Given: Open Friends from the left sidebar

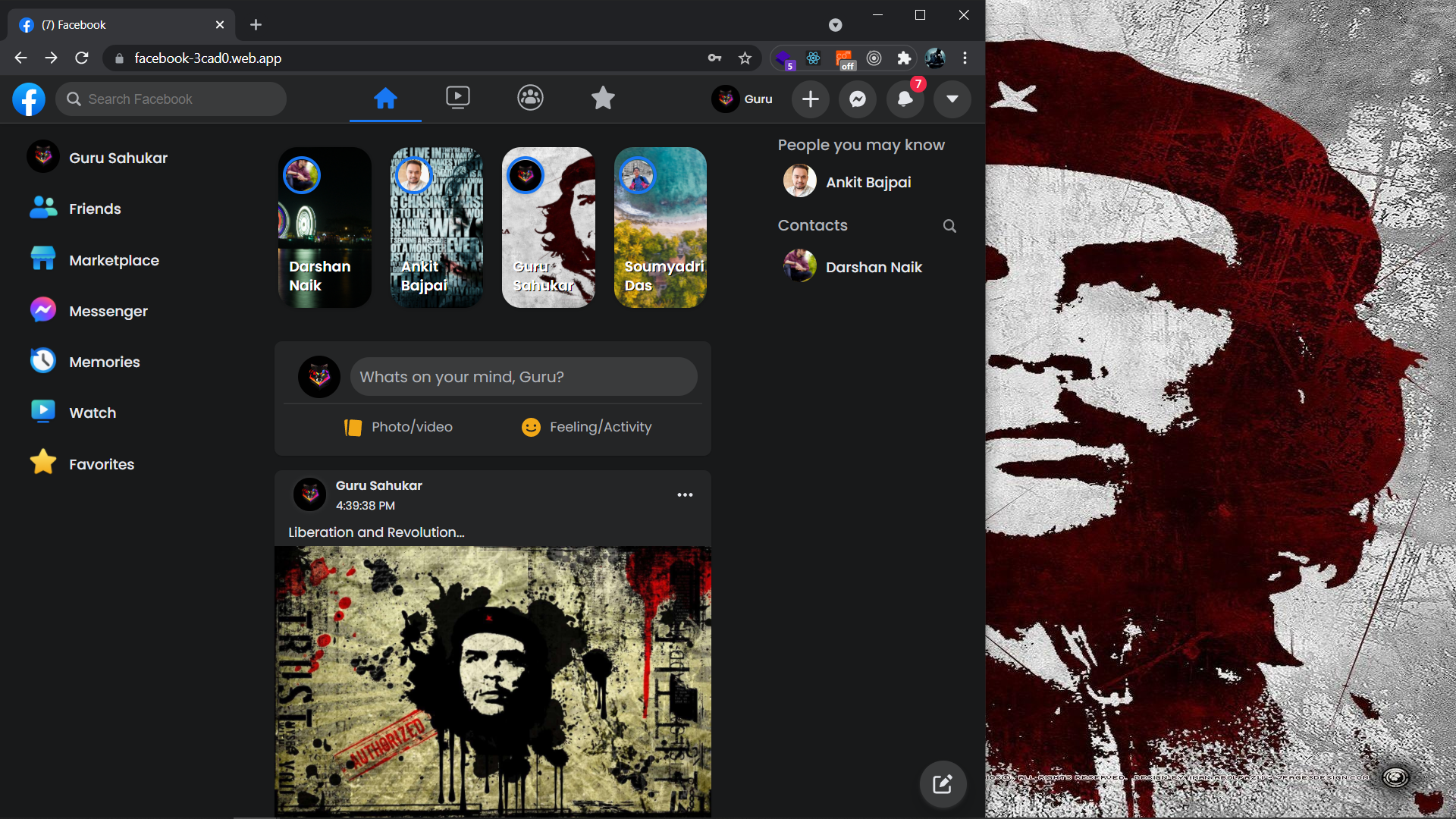Looking at the screenshot, I should [x=76, y=209].
